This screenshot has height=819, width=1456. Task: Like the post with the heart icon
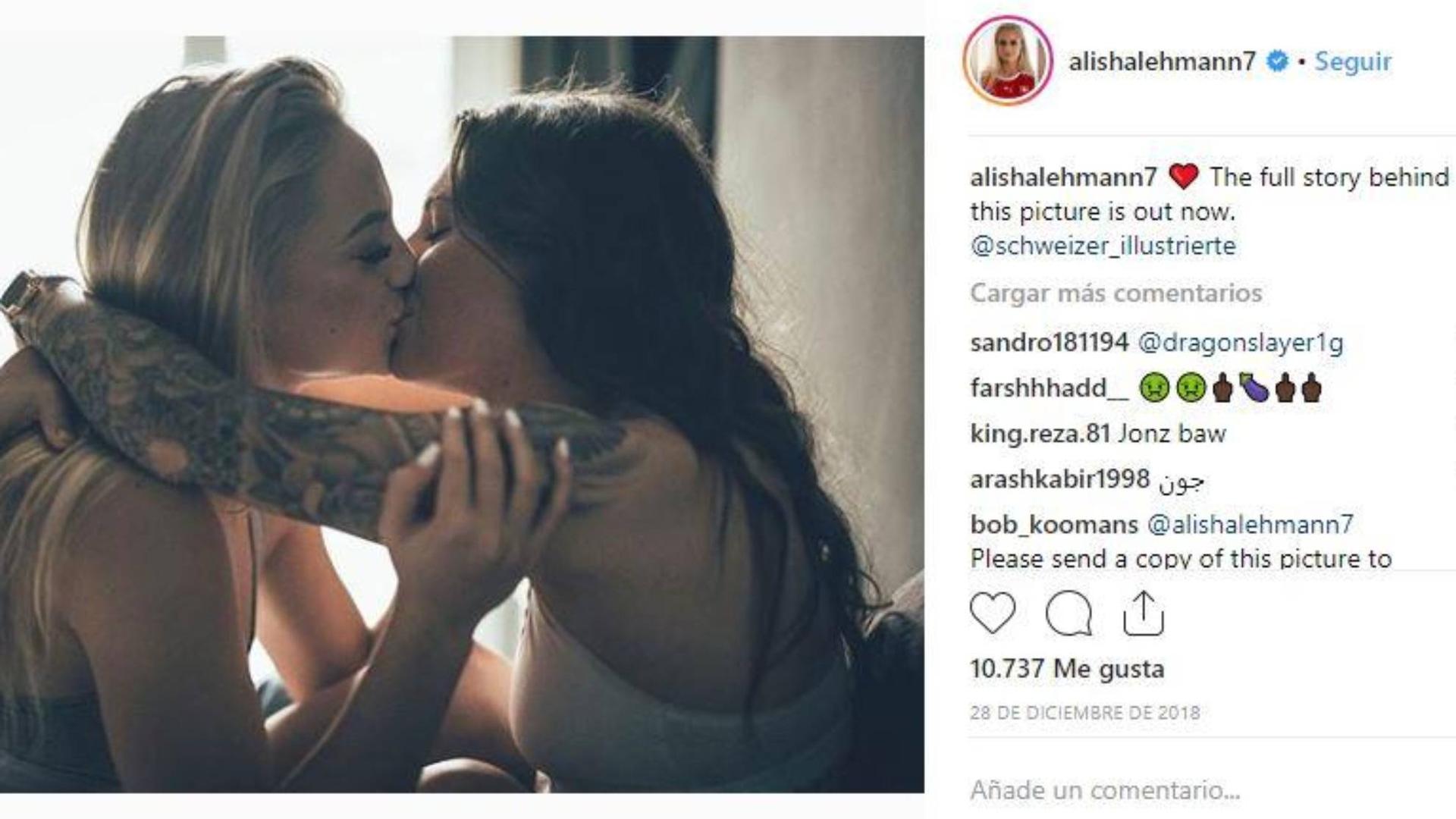click(x=993, y=613)
